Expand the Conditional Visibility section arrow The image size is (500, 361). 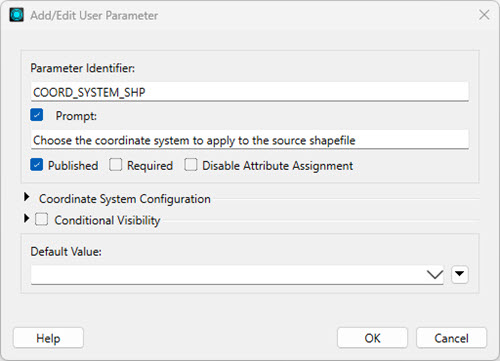(x=27, y=219)
